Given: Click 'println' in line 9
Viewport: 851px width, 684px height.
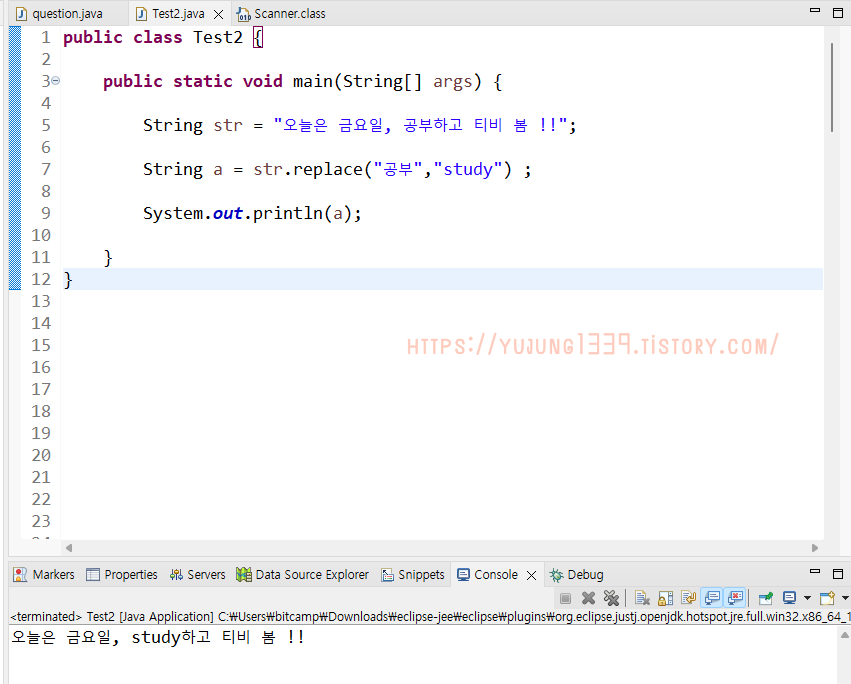Looking at the screenshot, I should pyautogui.click(x=288, y=214).
